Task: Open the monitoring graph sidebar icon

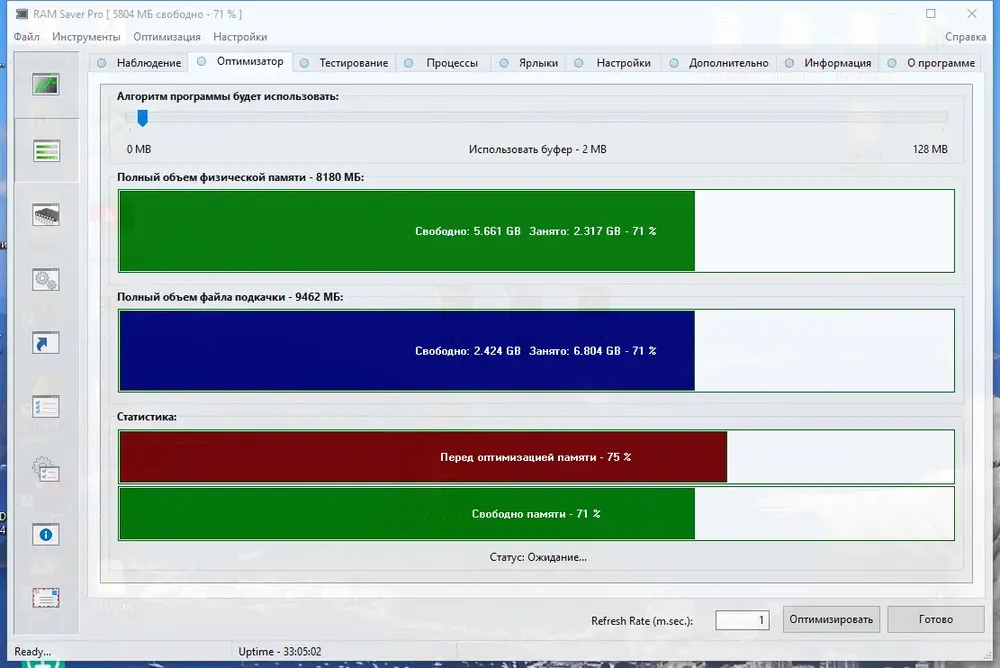Action: click(46, 86)
